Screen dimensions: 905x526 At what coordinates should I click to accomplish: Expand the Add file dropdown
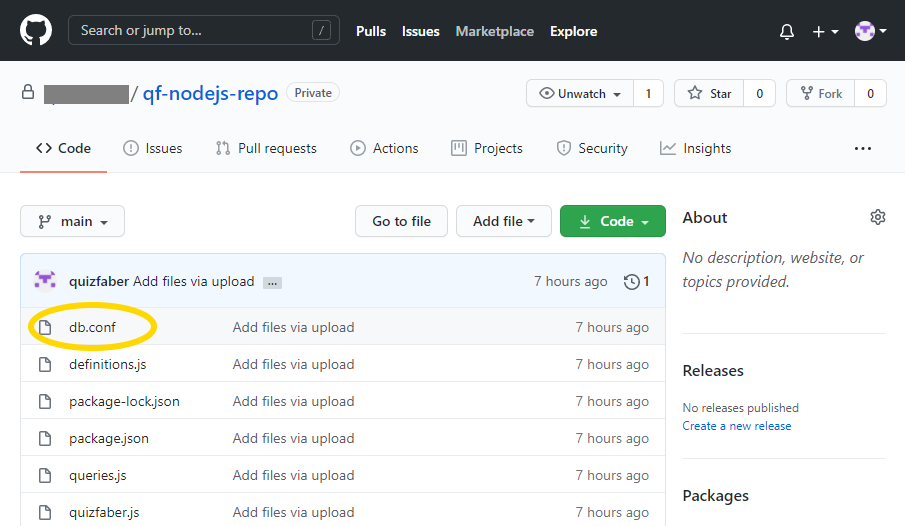click(503, 221)
